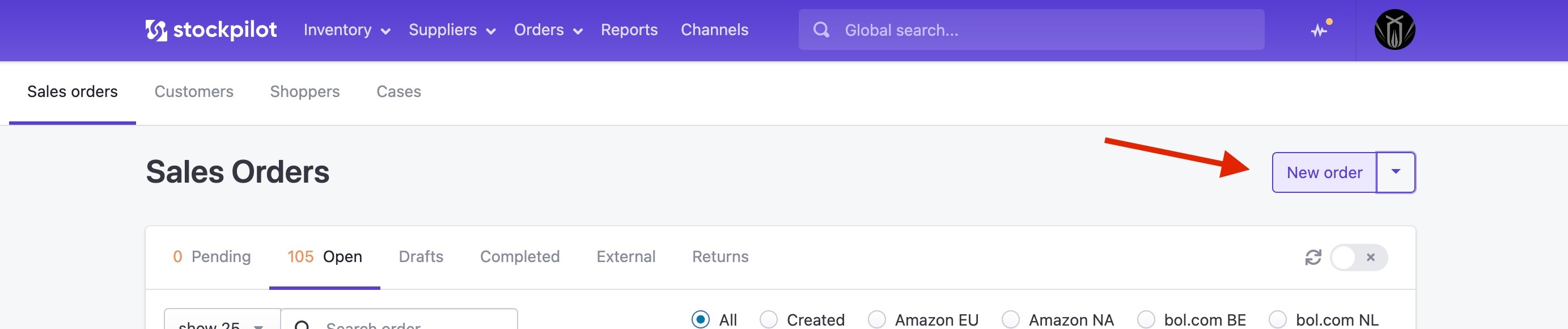Show Open orders tab
The width and height of the screenshot is (1568, 329).
[324, 257]
